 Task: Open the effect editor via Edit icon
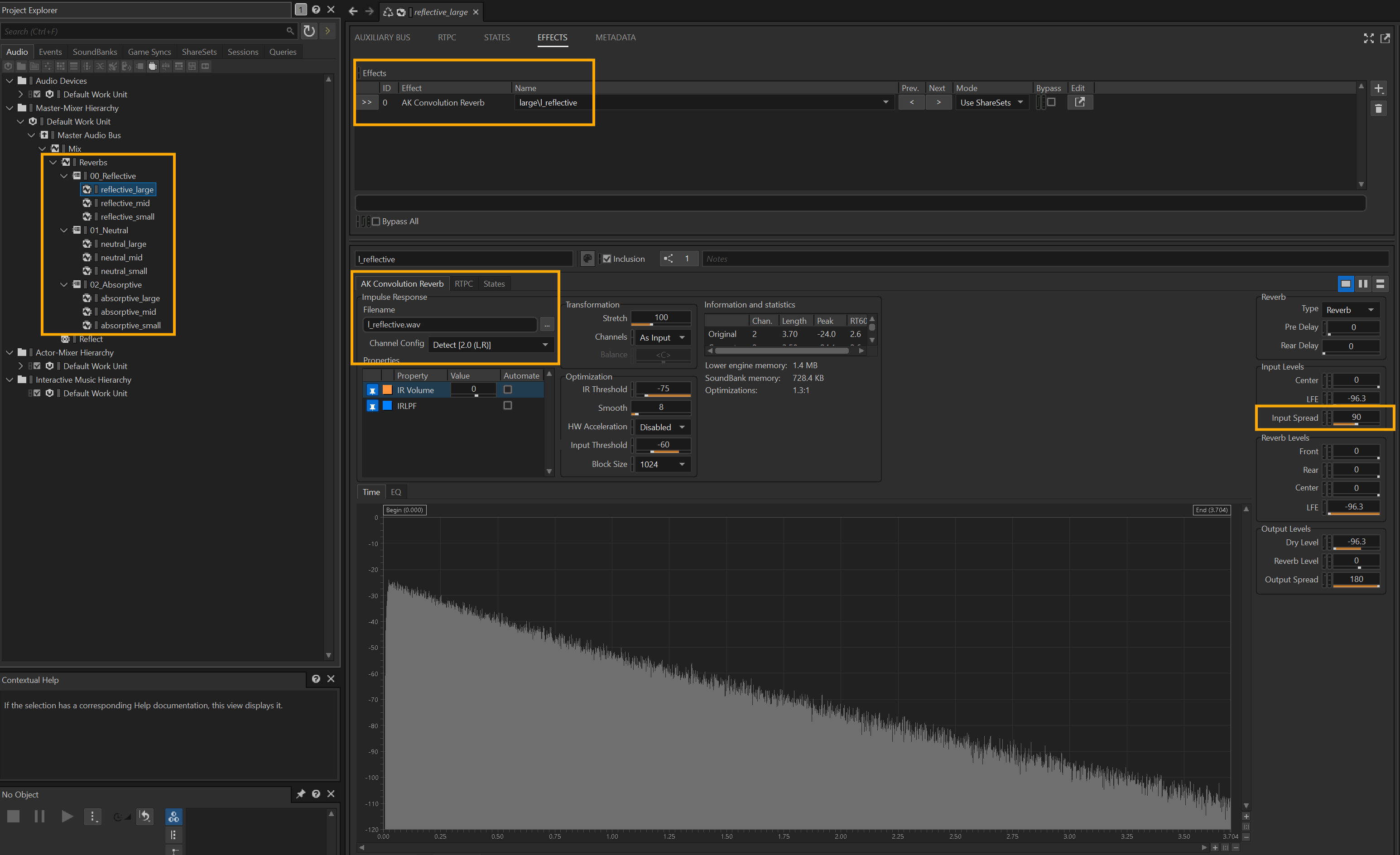[x=1079, y=102]
